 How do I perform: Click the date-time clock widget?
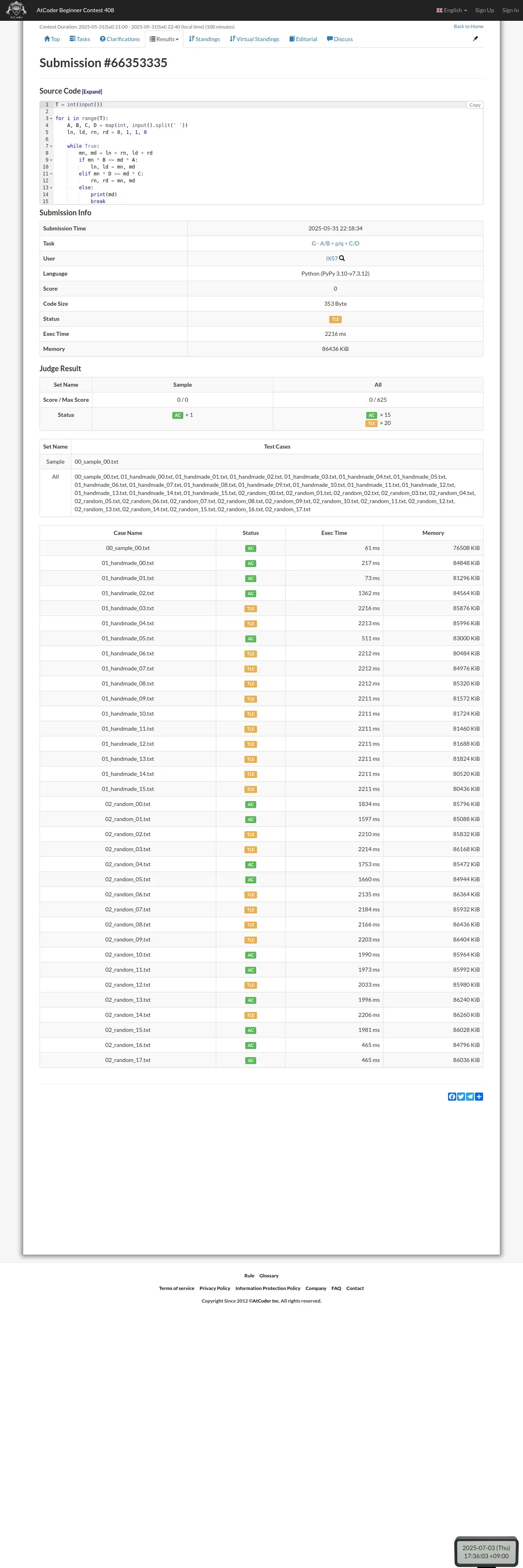tap(486, 1552)
